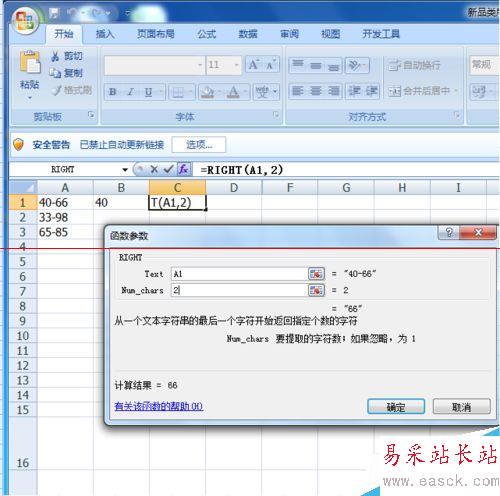Switch to the 页面布局 tab

click(156, 34)
